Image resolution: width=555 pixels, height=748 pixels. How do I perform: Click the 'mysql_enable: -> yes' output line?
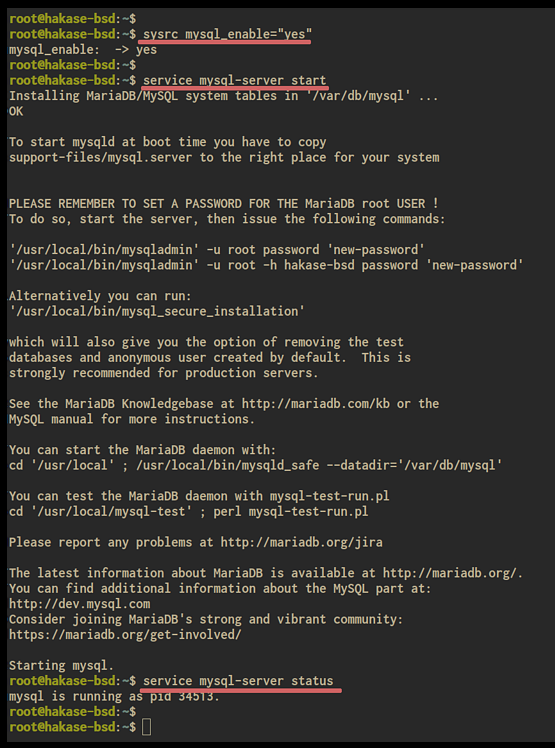(83, 50)
